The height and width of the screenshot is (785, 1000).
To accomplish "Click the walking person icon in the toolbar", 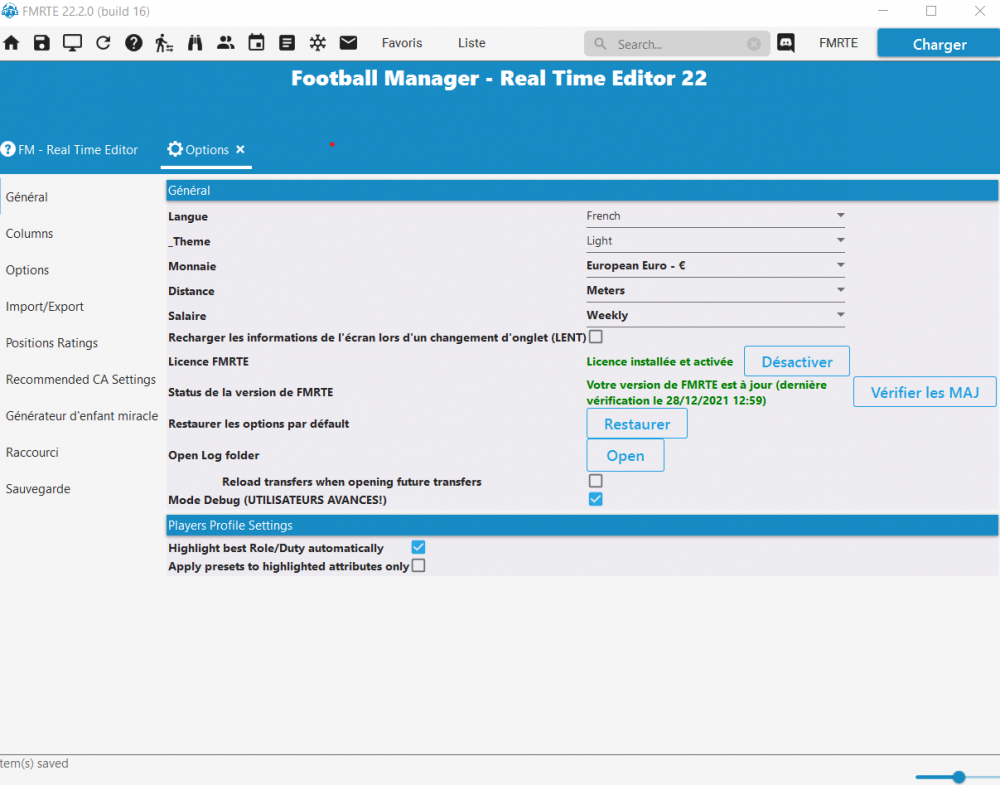I will (164, 43).
